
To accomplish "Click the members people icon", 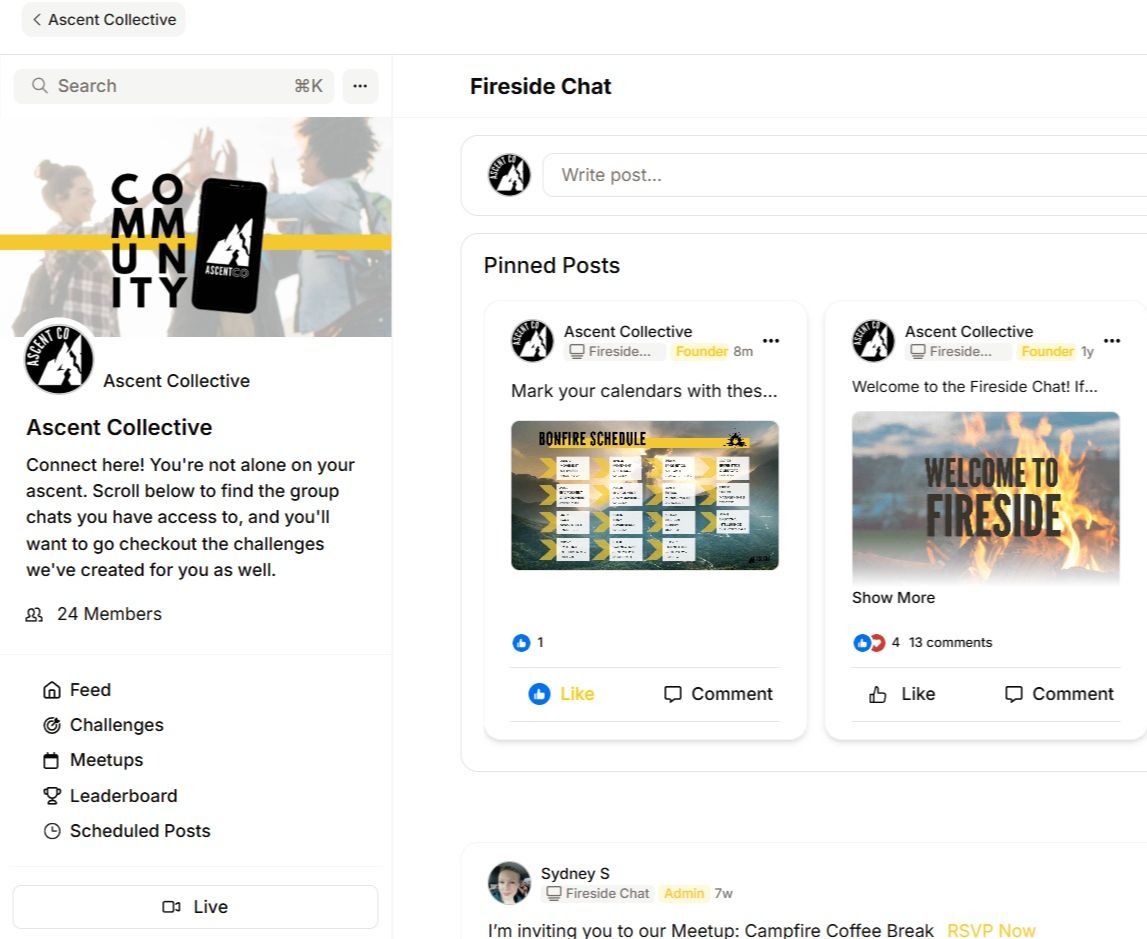I will tap(34, 614).
